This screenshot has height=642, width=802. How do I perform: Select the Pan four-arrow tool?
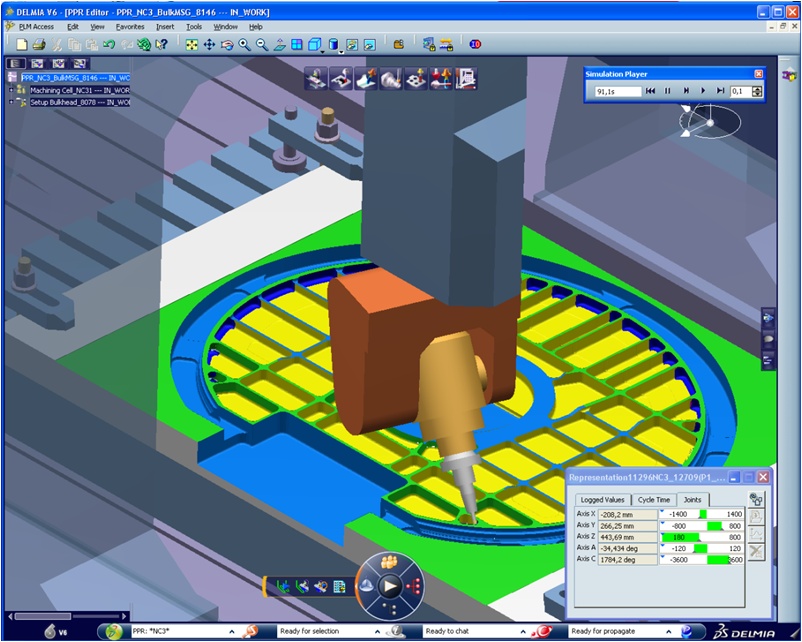tap(209, 45)
